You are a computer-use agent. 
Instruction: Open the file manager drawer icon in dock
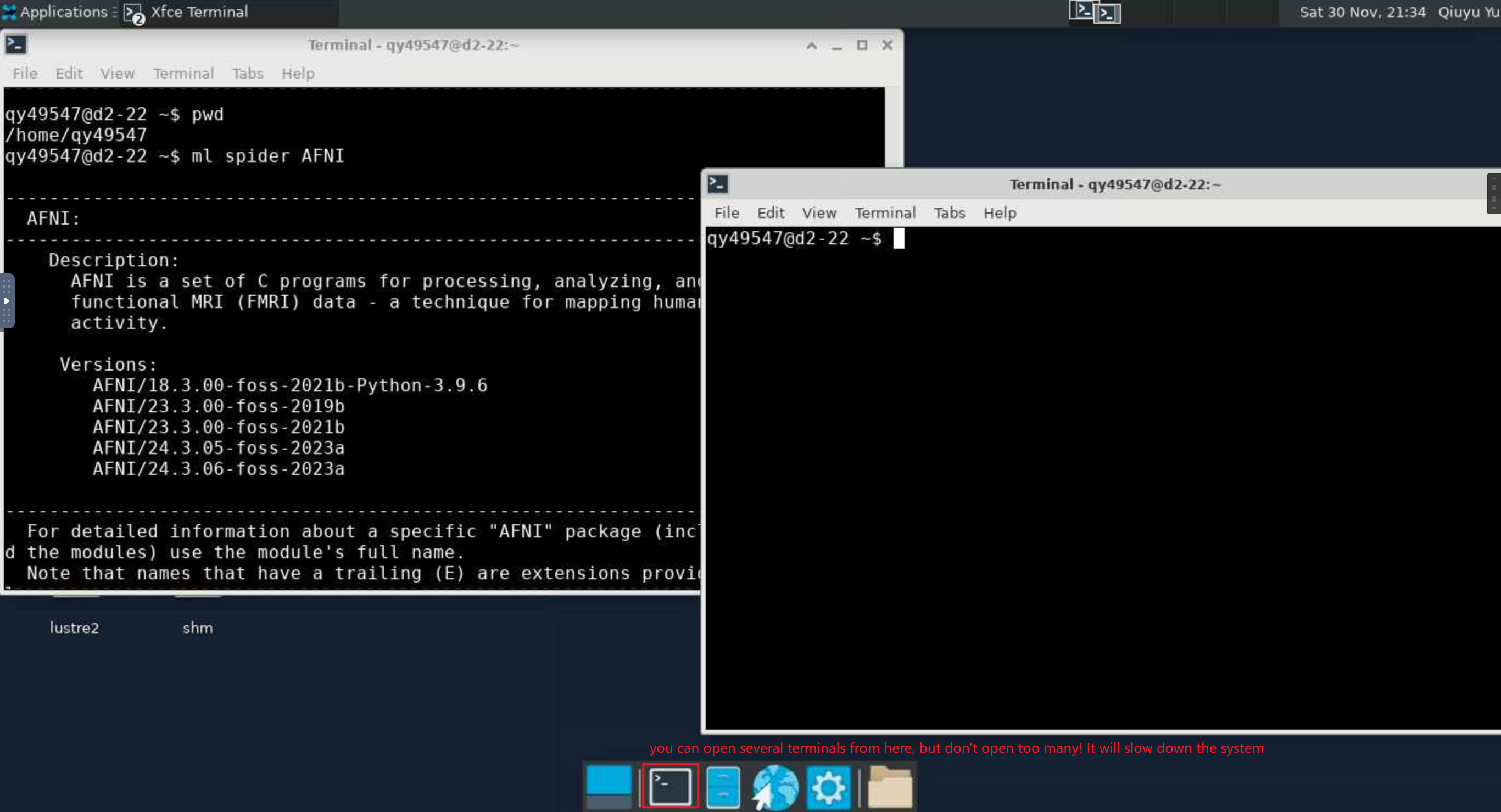[x=723, y=787]
